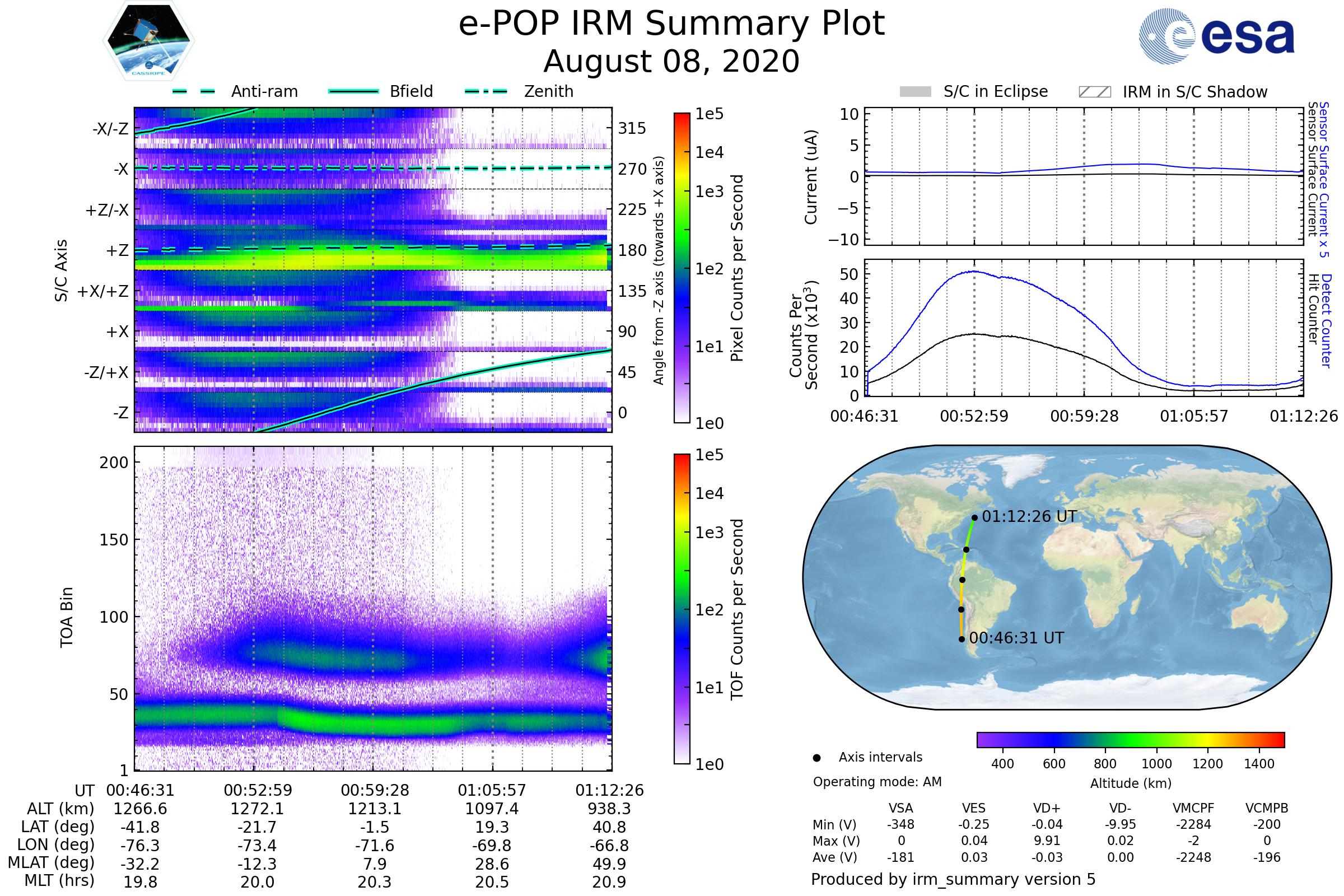The width and height of the screenshot is (1344, 896).
Task: Click the S/C in Eclipse gray swatch
Action: (915, 92)
